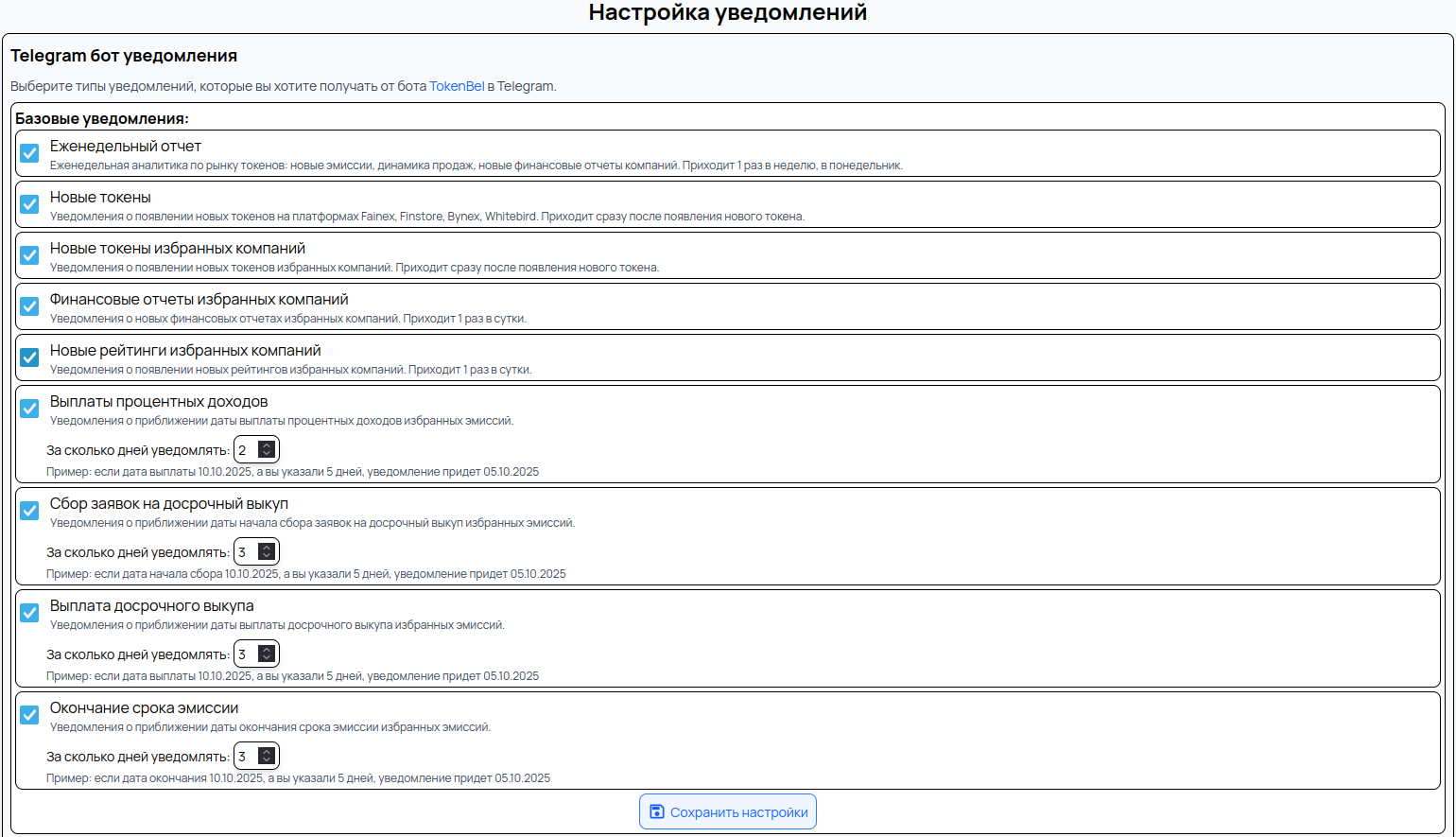Viewport: 1456px width, 837px height.
Task: Focus days input field for Сбор заявок
Action: click(x=245, y=552)
